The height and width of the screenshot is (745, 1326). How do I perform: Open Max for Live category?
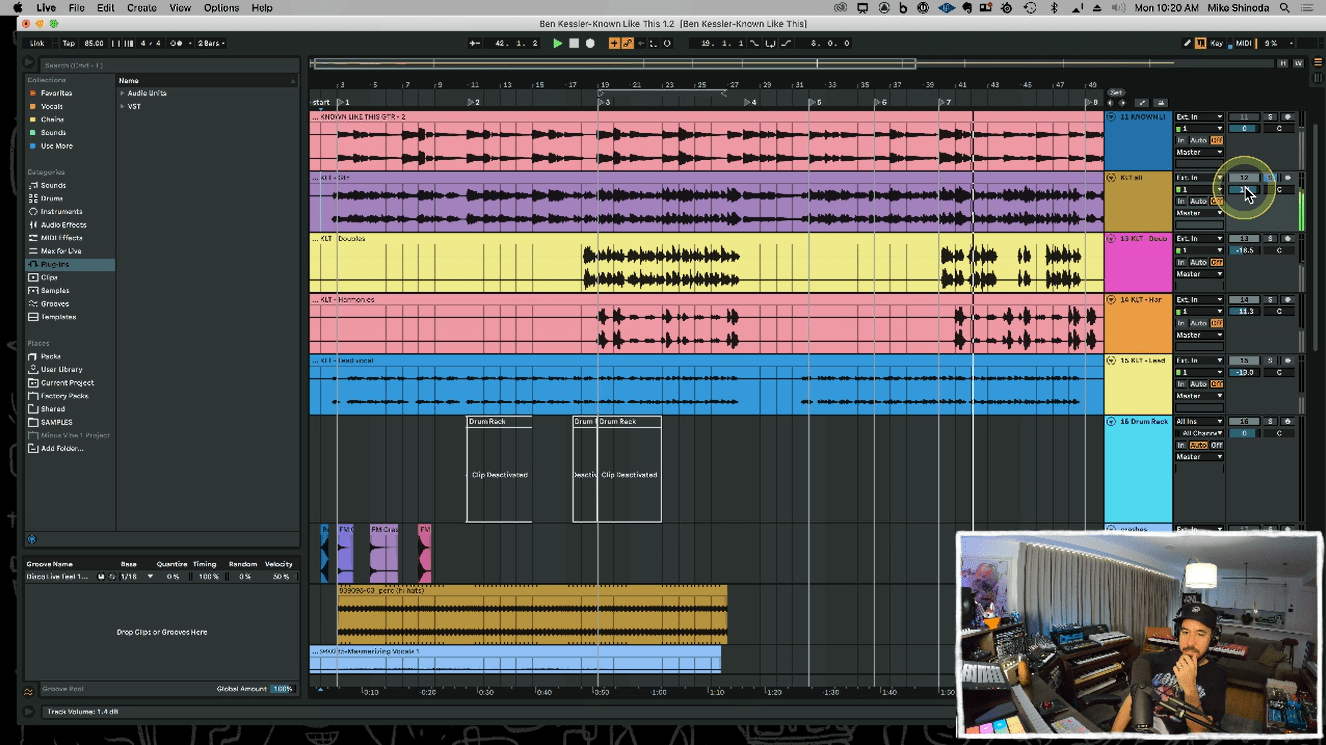[x=61, y=251]
